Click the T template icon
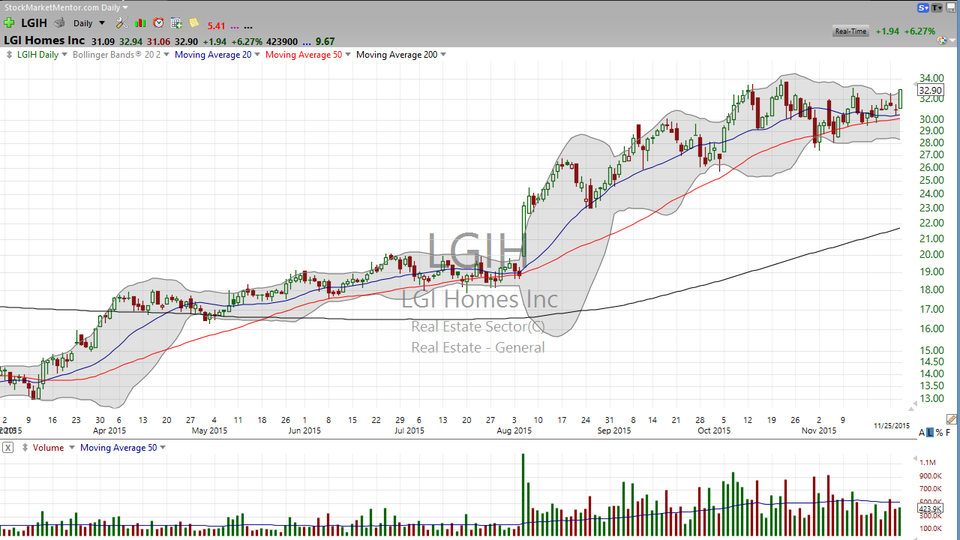960x540 pixels. click(x=937, y=8)
